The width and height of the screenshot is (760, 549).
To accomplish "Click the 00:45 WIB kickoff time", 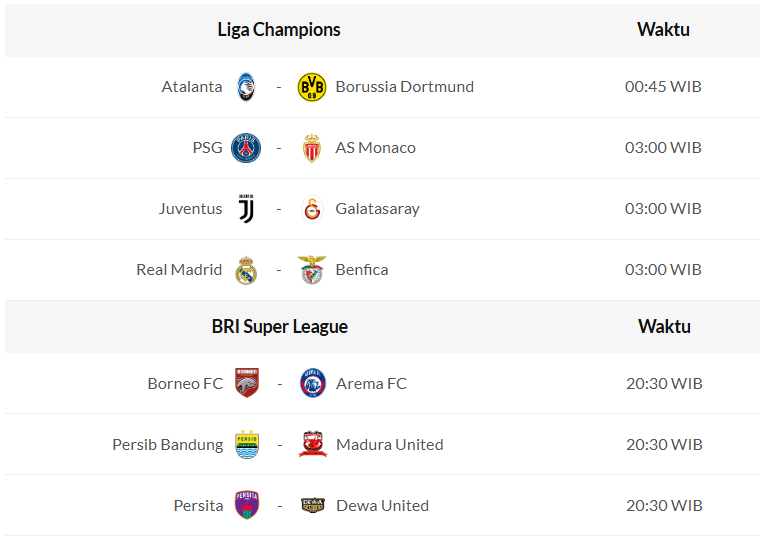I will [663, 87].
